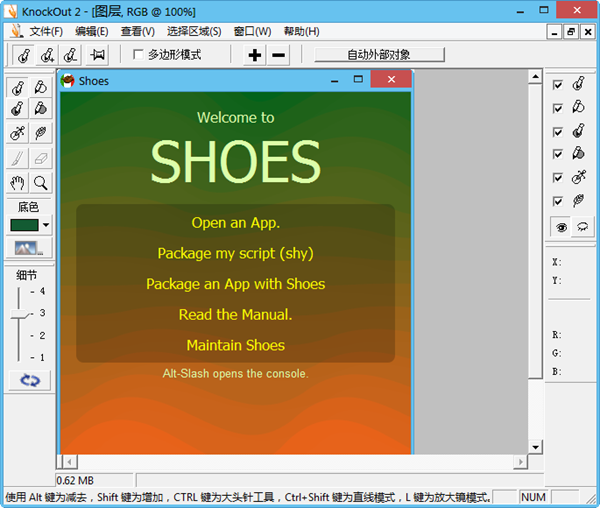The width and height of the screenshot is (600, 508).
Task: Click the Open an App. link
Action: pos(236,223)
